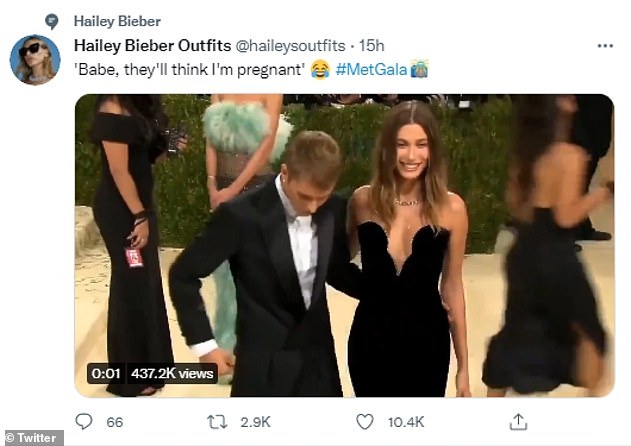This screenshot has width=631, height=446.
Task: Open the tweet via 15h timestamp
Action: tap(372, 46)
